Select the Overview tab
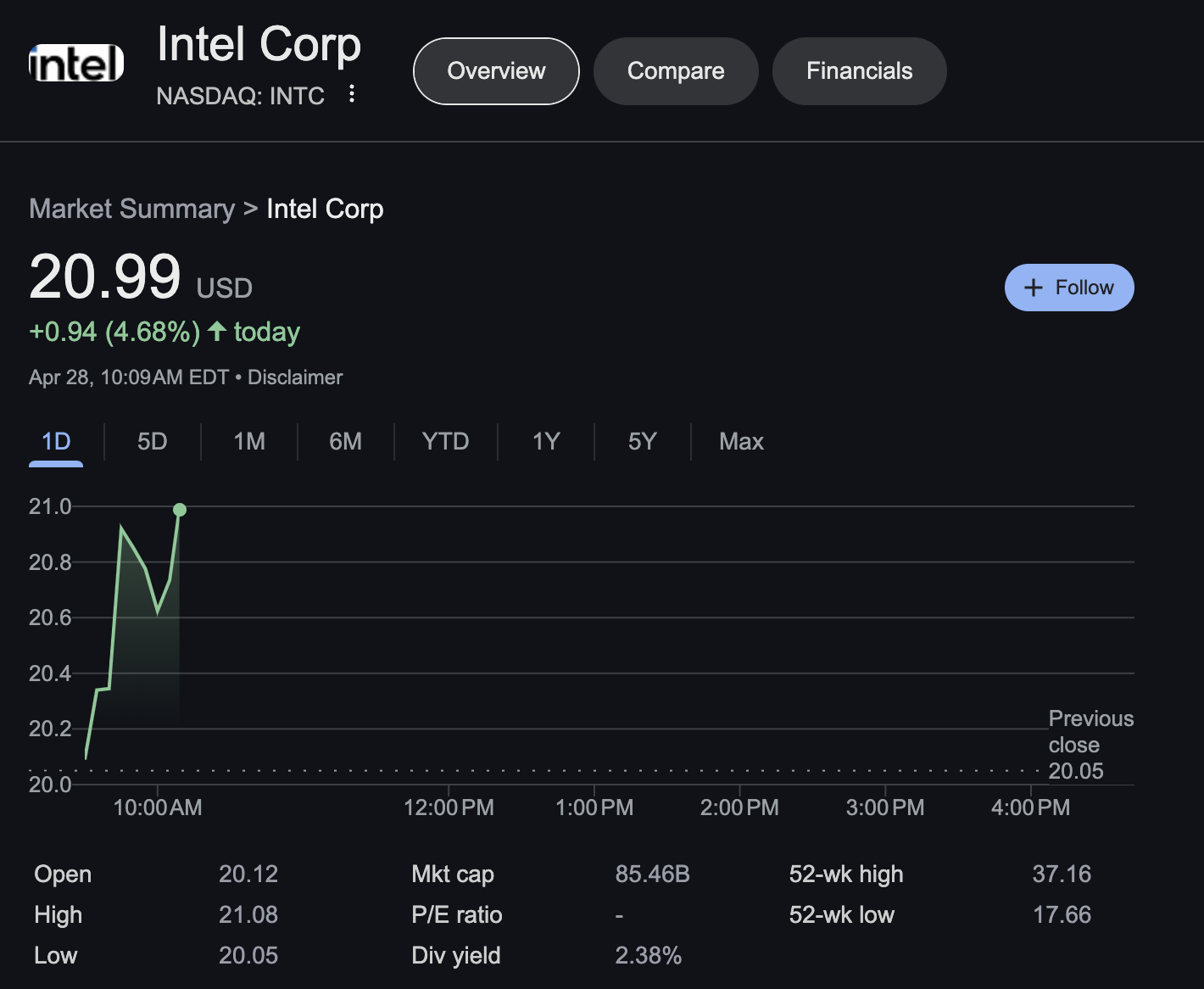 (x=496, y=71)
